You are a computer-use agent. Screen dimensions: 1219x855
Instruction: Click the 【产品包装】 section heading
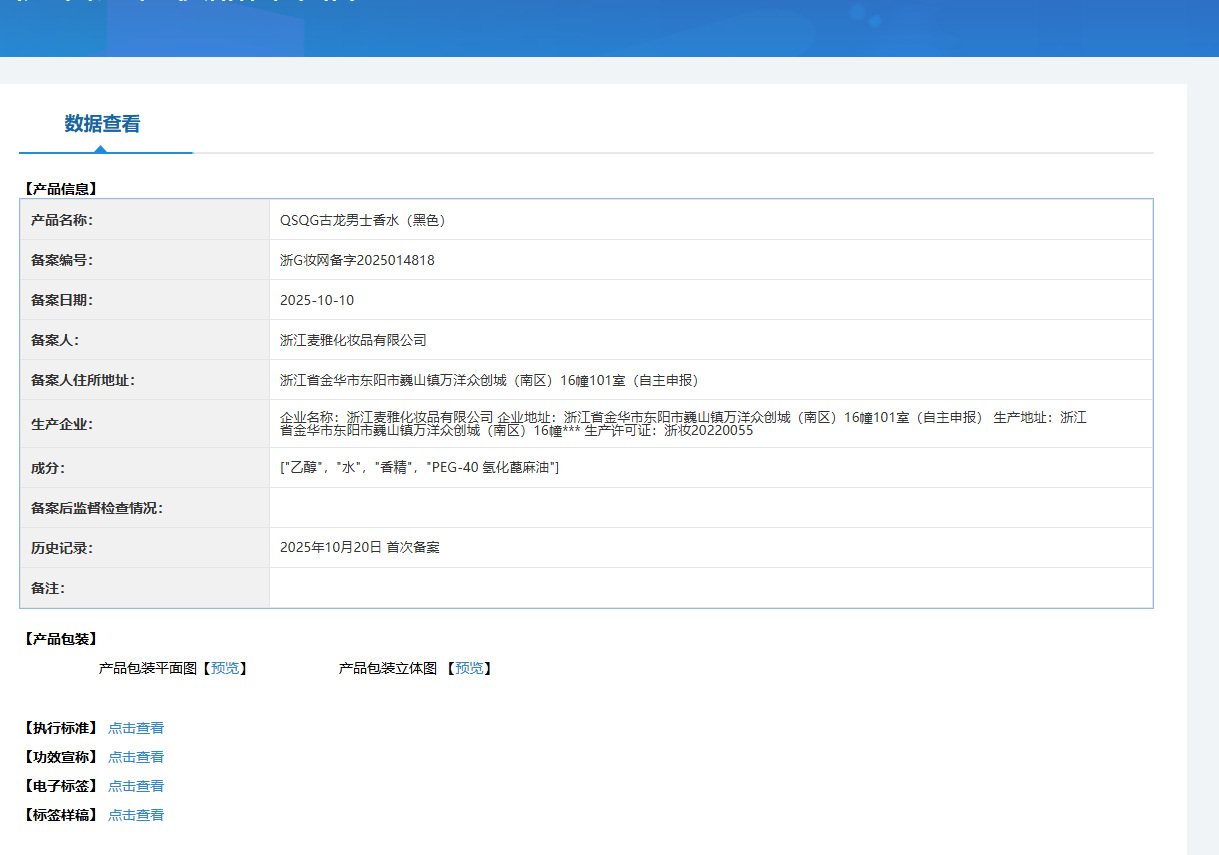pos(60,639)
